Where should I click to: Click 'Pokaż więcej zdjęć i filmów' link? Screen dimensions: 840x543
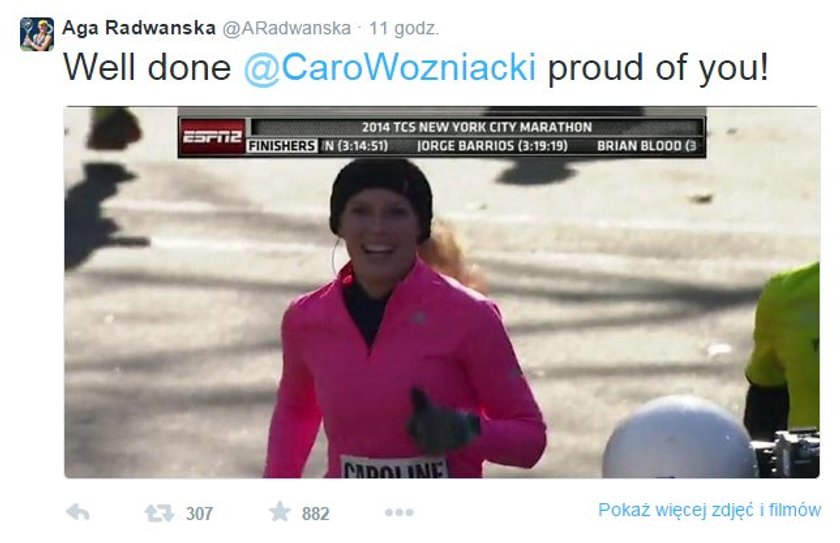(x=709, y=510)
